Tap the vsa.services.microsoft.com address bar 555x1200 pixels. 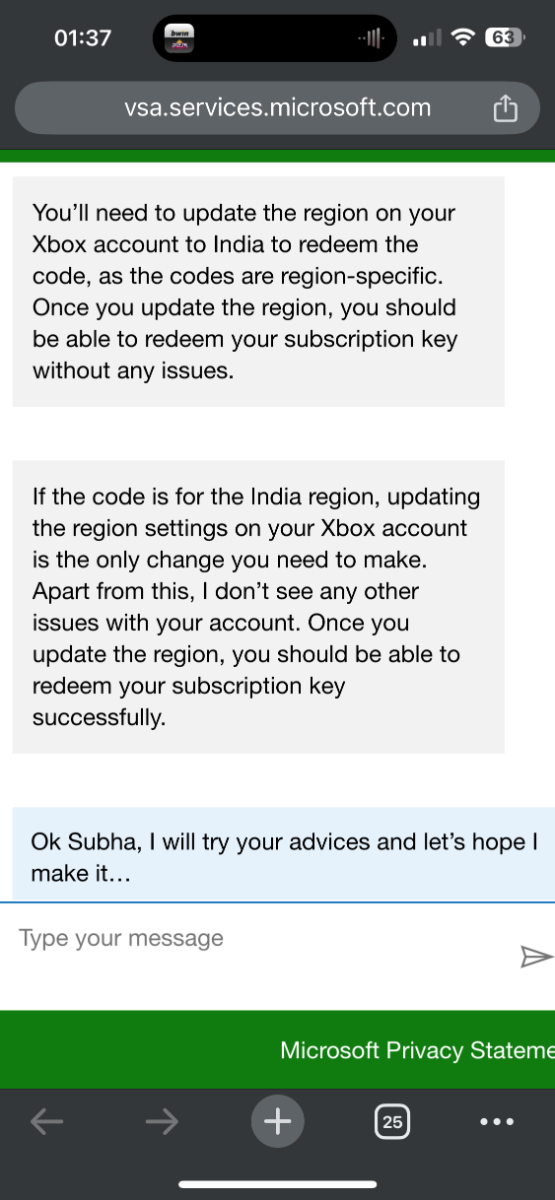(x=277, y=108)
